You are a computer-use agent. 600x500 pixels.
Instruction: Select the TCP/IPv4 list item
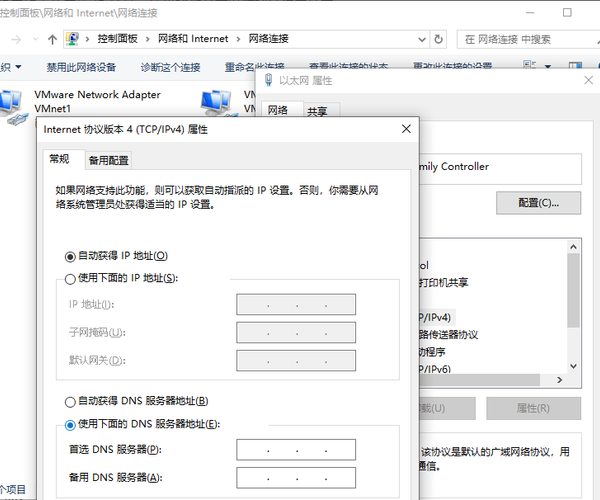(435, 317)
